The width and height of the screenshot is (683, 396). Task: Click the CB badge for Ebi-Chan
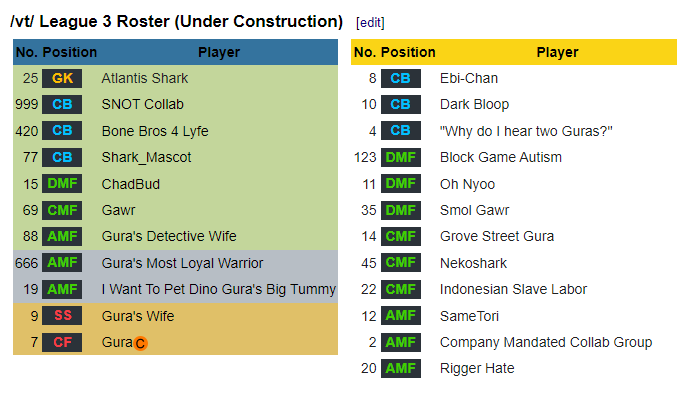401,78
